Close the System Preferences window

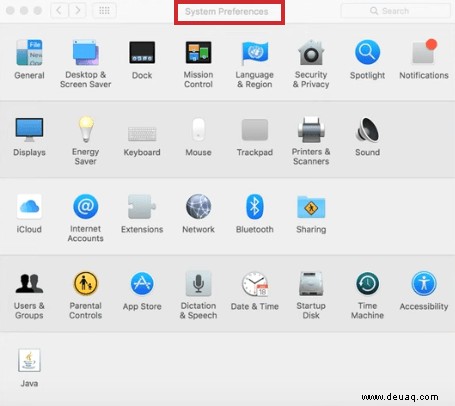click(x=10, y=11)
